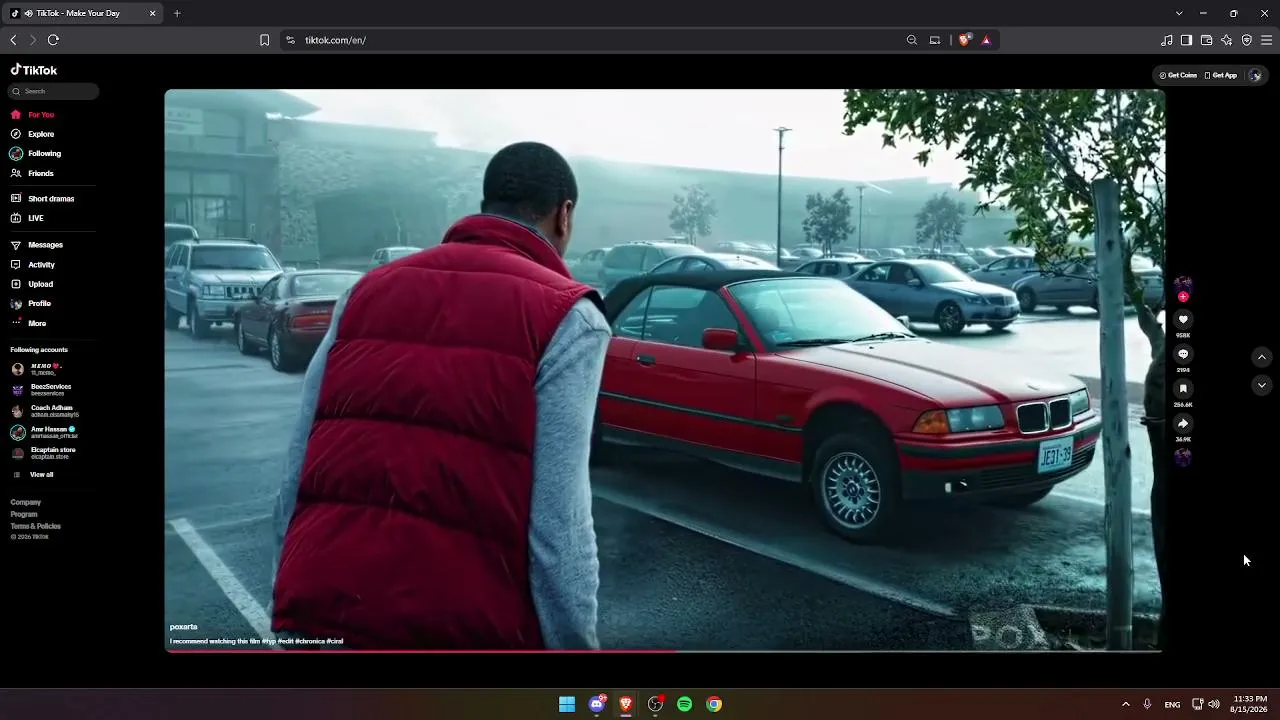Toggle the browser sidebar panel

tap(1186, 40)
